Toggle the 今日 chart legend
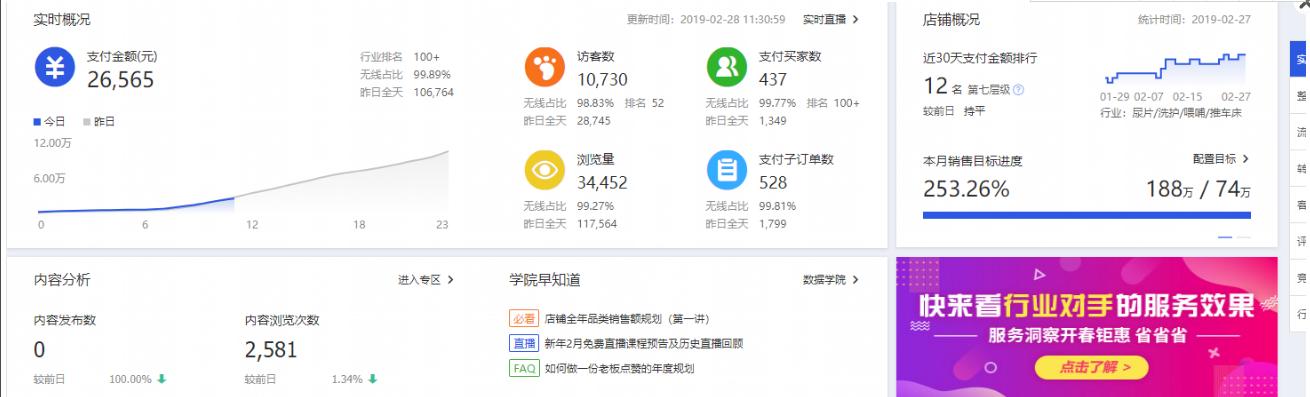This screenshot has width=1310, height=397. click(x=49, y=121)
